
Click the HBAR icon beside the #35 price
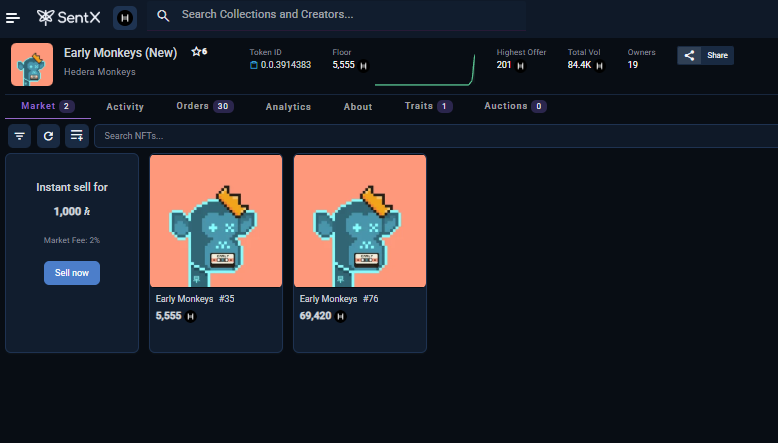coord(191,316)
